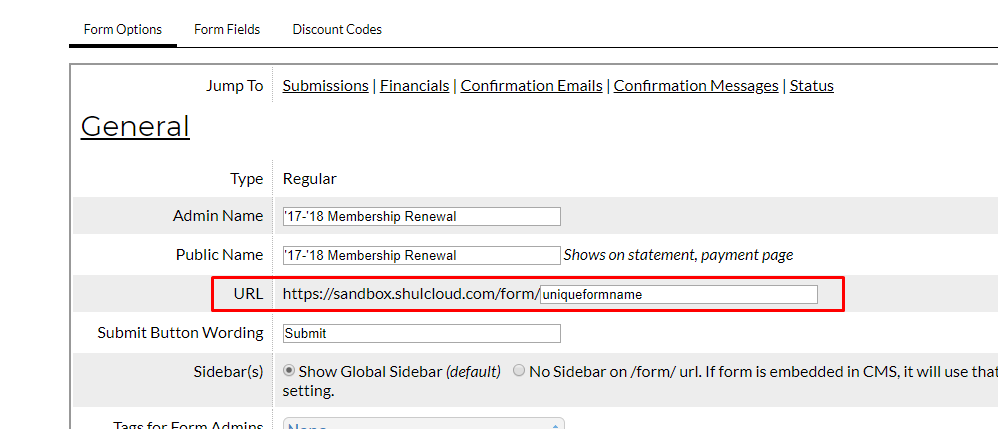Viewport: 998px width, 429px height.
Task: Jump to the Submissions section
Action: pyautogui.click(x=325, y=86)
